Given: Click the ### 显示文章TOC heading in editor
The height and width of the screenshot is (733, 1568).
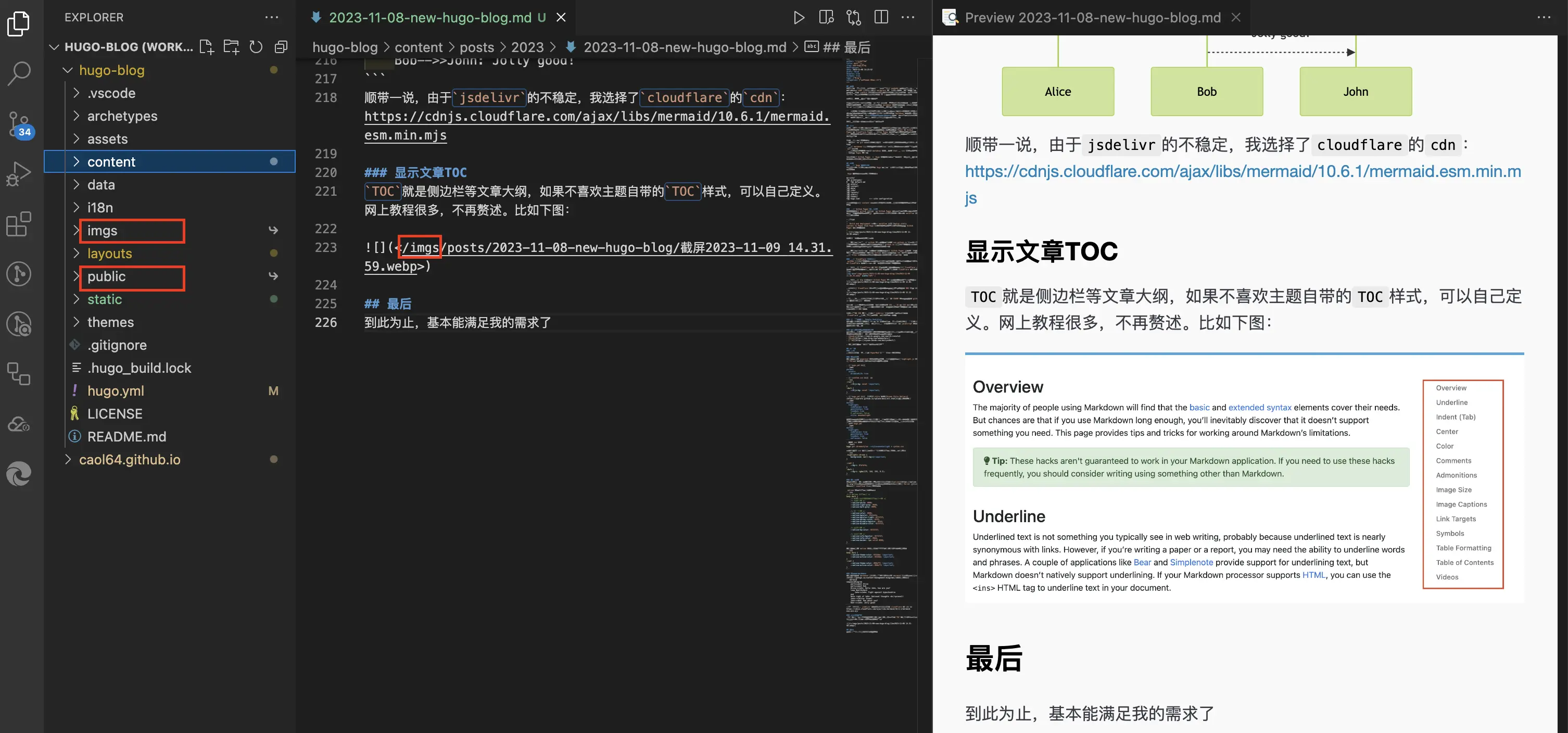Looking at the screenshot, I should point(415,172).
